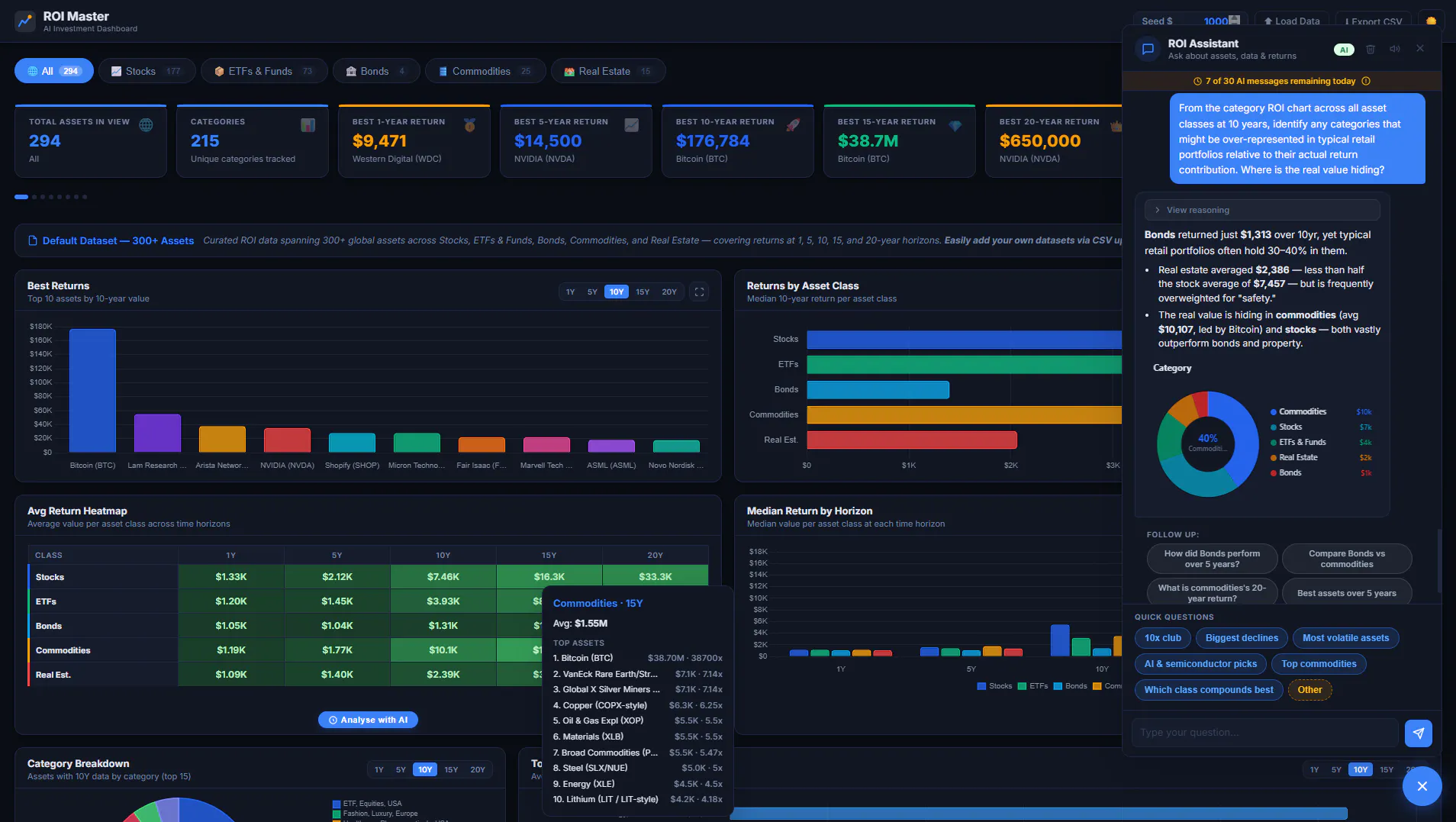The image size is (1456, 822).
Task: Click the bar chart icon on Categories card
Action: pyautogui.click(x=308, y=125)
